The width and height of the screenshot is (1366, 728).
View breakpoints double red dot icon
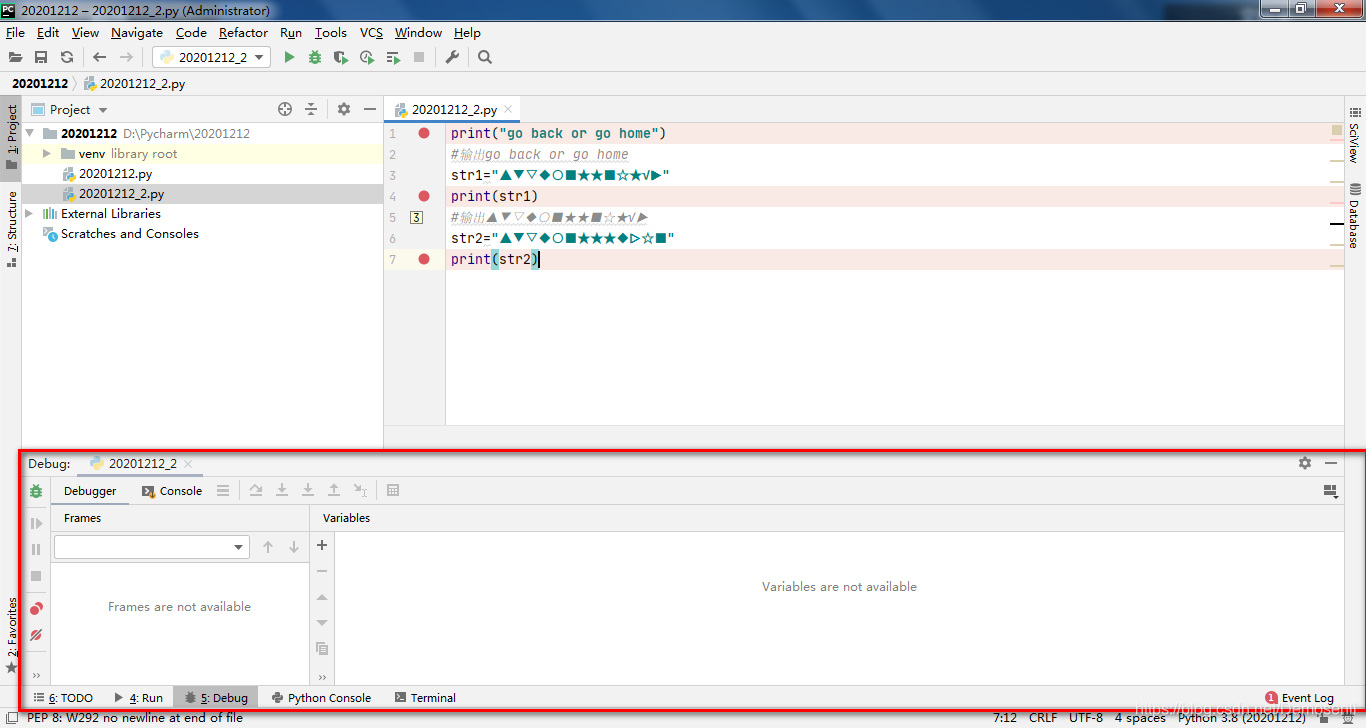[36, 608]
